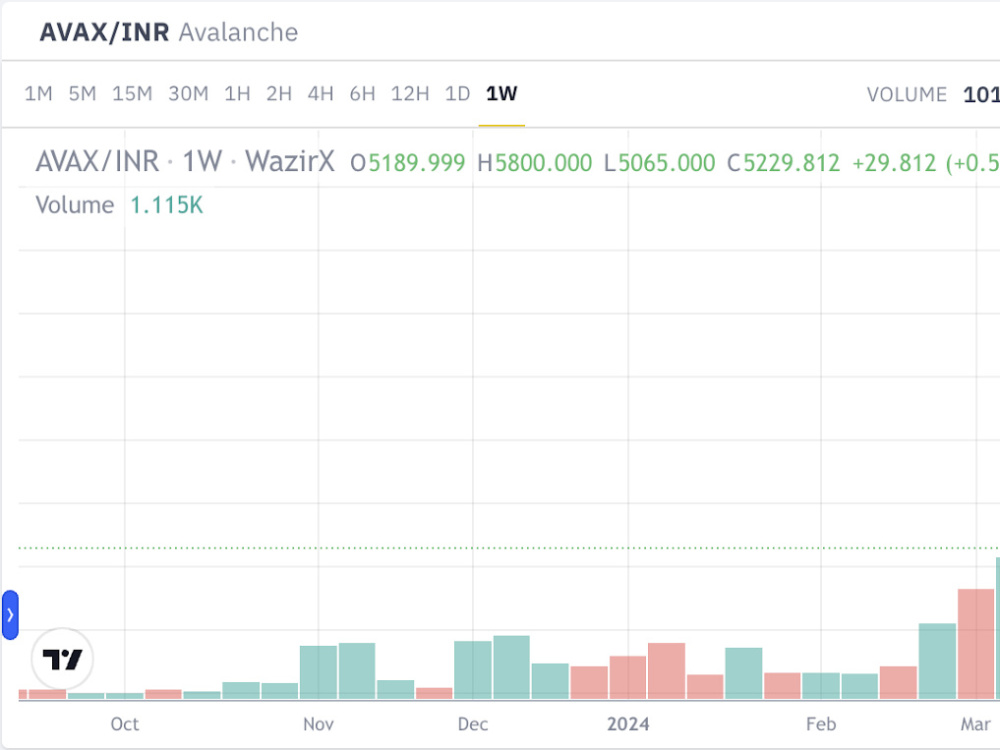Set chart interval to 4H
The image size is (1000, 750).
pyautogui.click(x=320, y=94)
